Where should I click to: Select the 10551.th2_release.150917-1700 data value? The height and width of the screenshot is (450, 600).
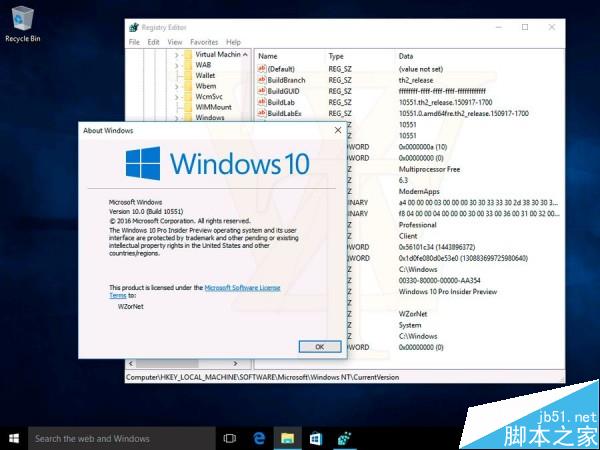[445, 102]
